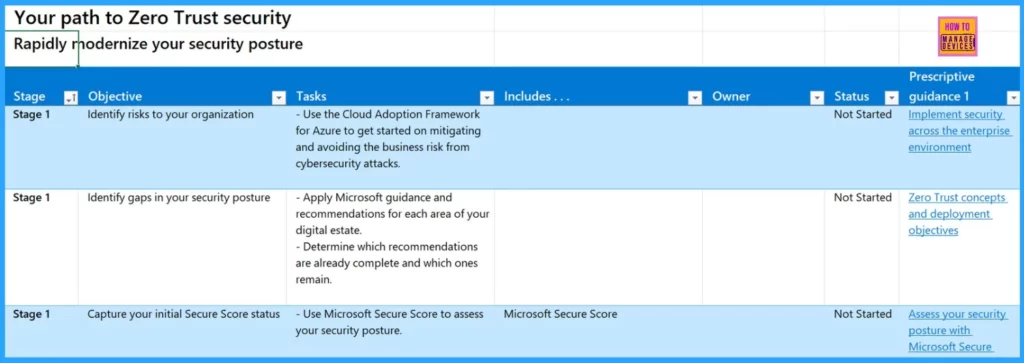Open Prescriptive guidance 1 filter dropdown
This screenshot has height=363, width=1024.
pyautogui.click(x=1013, y=98)
